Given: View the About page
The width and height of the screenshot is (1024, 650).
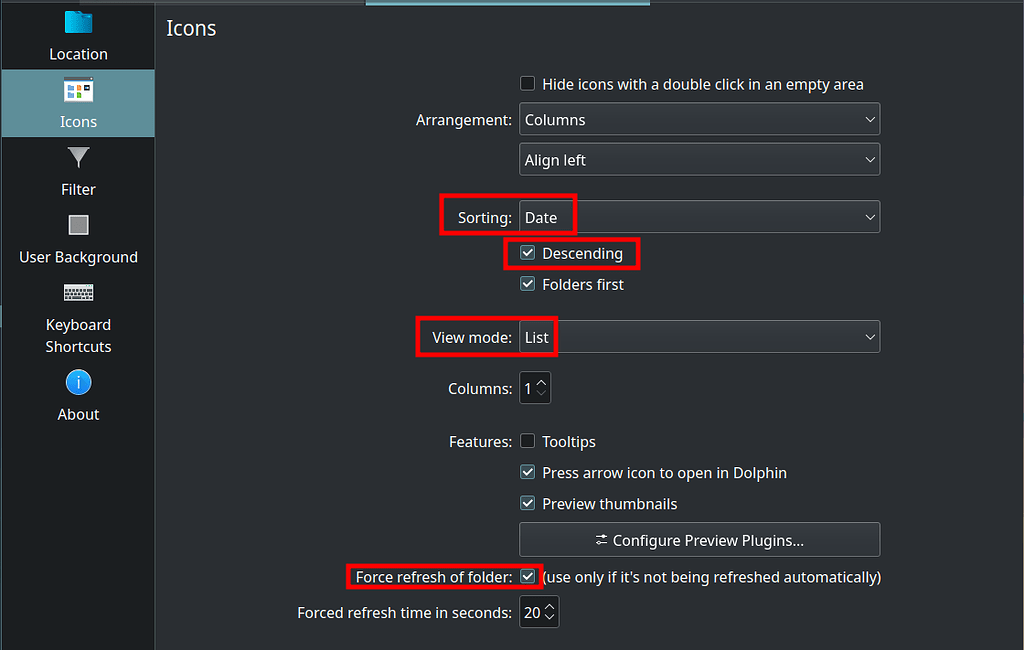Looking at the screenshot, I should coord(78,397).
